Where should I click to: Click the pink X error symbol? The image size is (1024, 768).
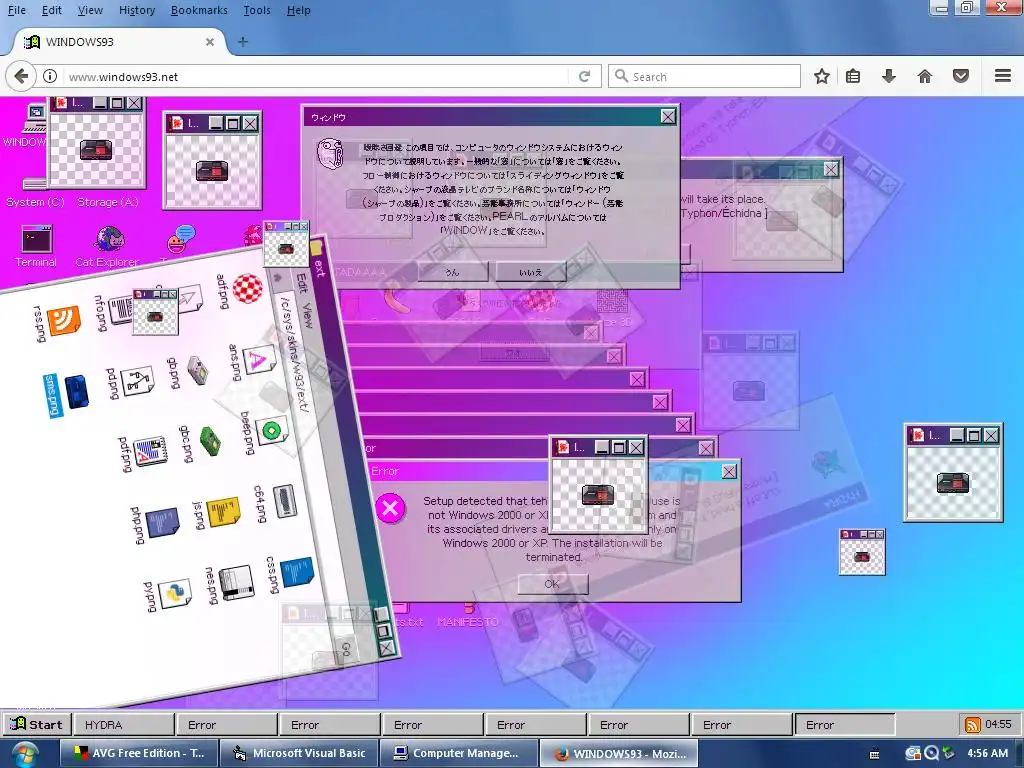(390, 508)
